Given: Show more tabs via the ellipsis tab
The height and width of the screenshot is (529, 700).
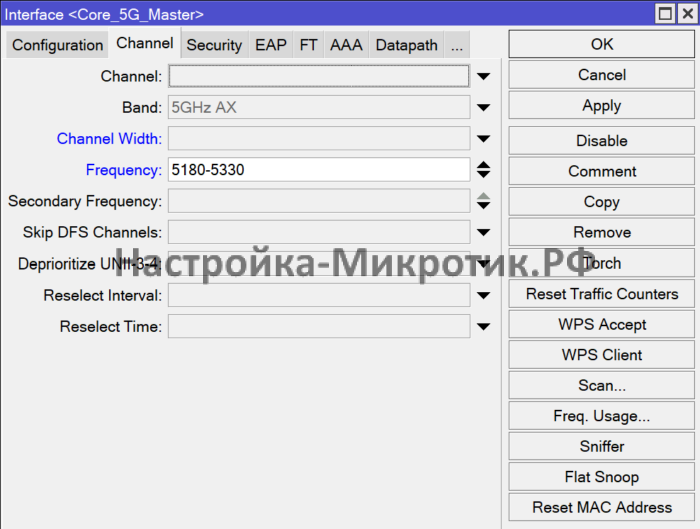Looking at the screenshot, I should point(457,45).
